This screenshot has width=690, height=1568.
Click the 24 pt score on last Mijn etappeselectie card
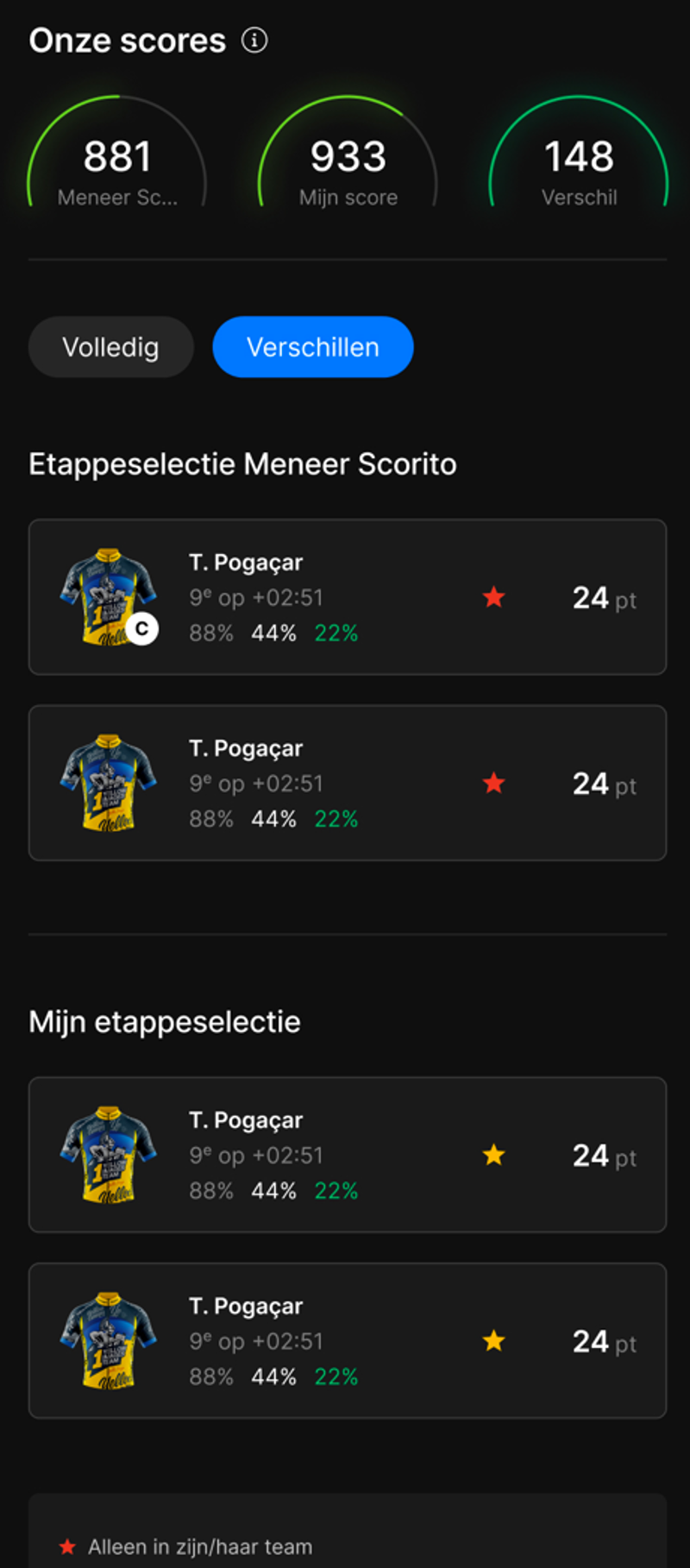pos(604,1342)
